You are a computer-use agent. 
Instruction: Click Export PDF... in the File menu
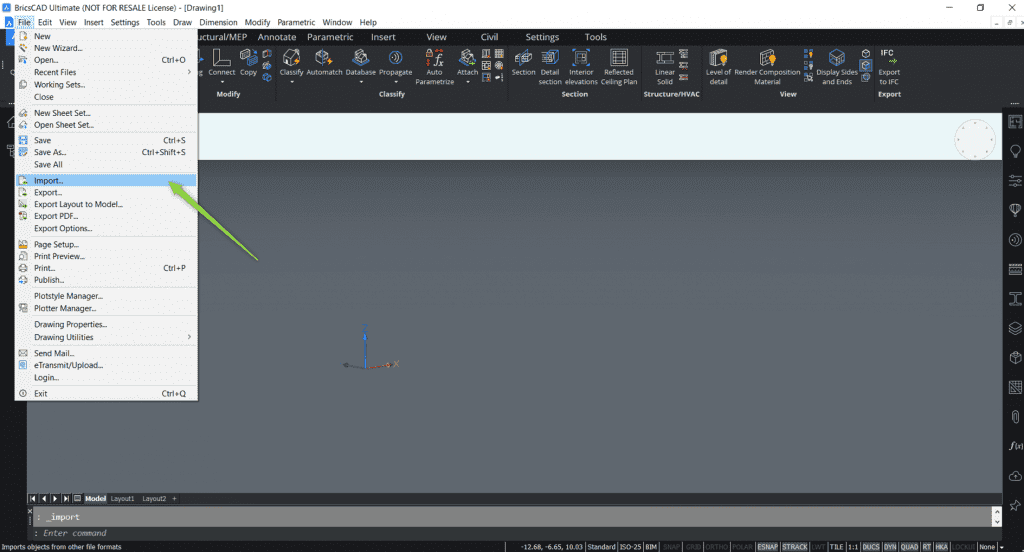pos(56,216)
